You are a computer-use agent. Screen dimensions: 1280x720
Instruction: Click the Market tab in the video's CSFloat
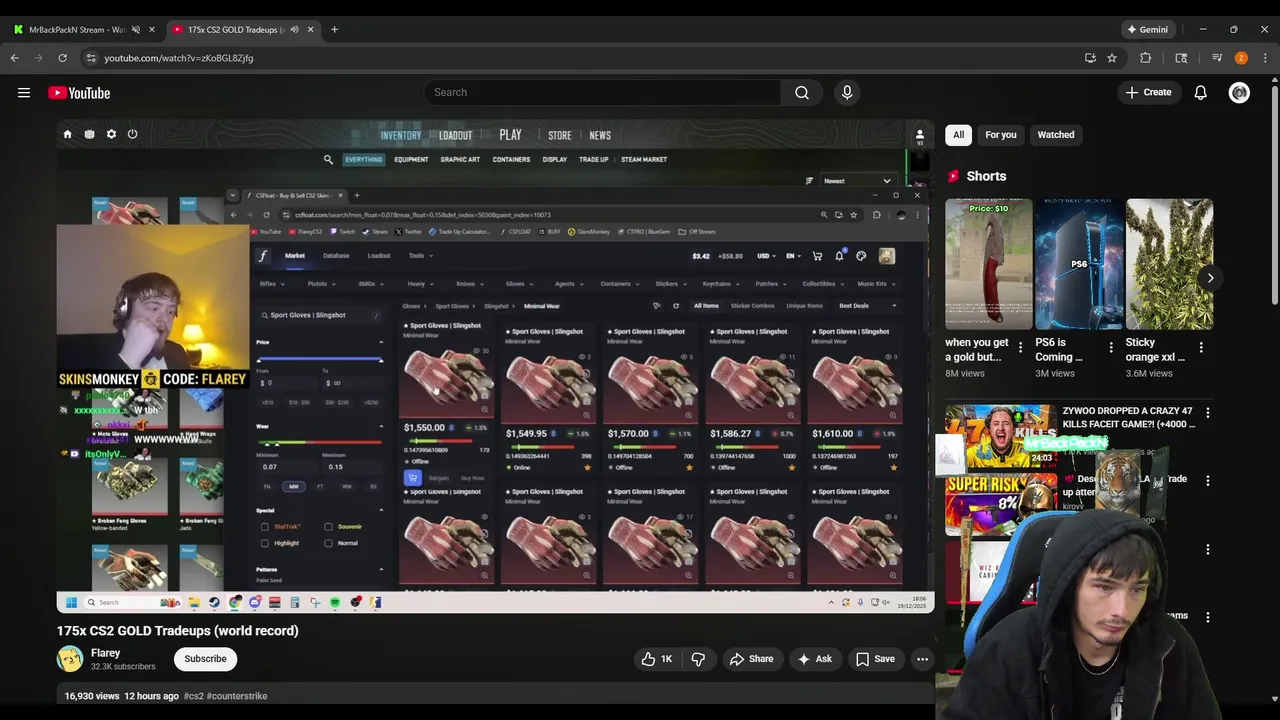[295, 256]
